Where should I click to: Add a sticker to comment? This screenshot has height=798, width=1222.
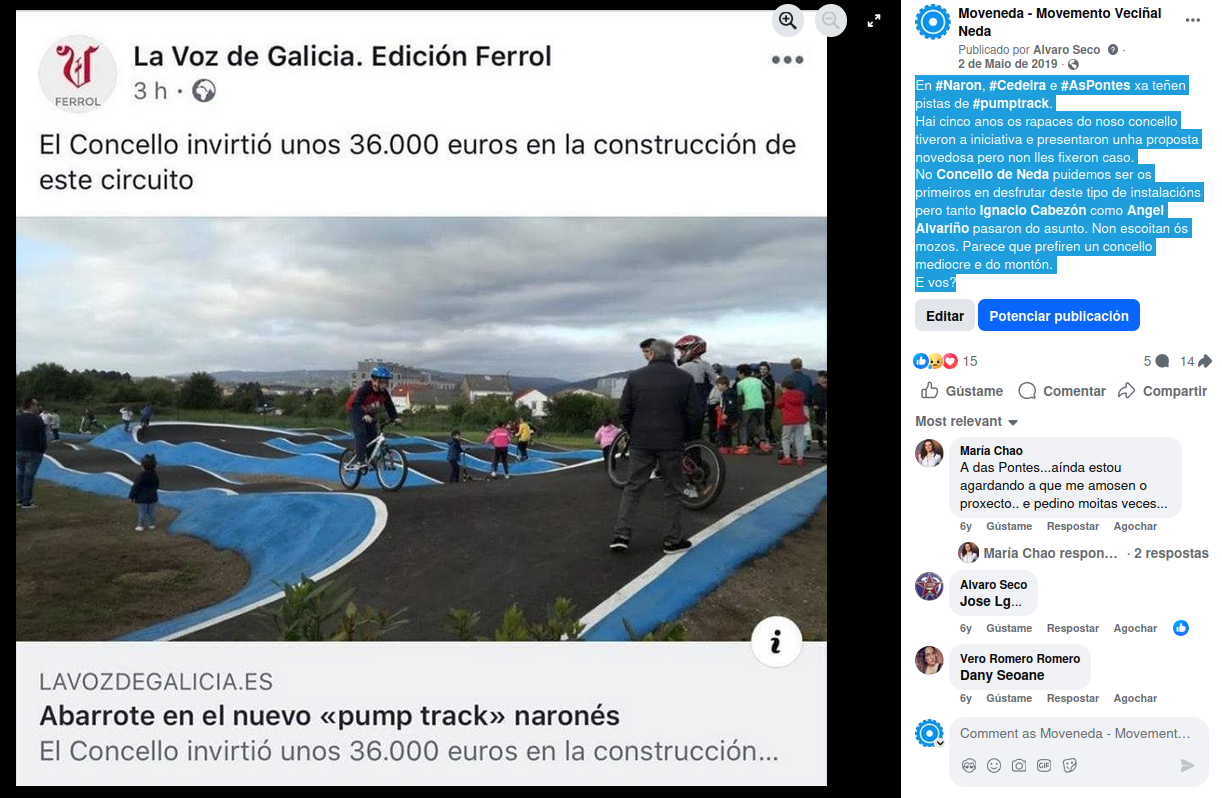1069,765
